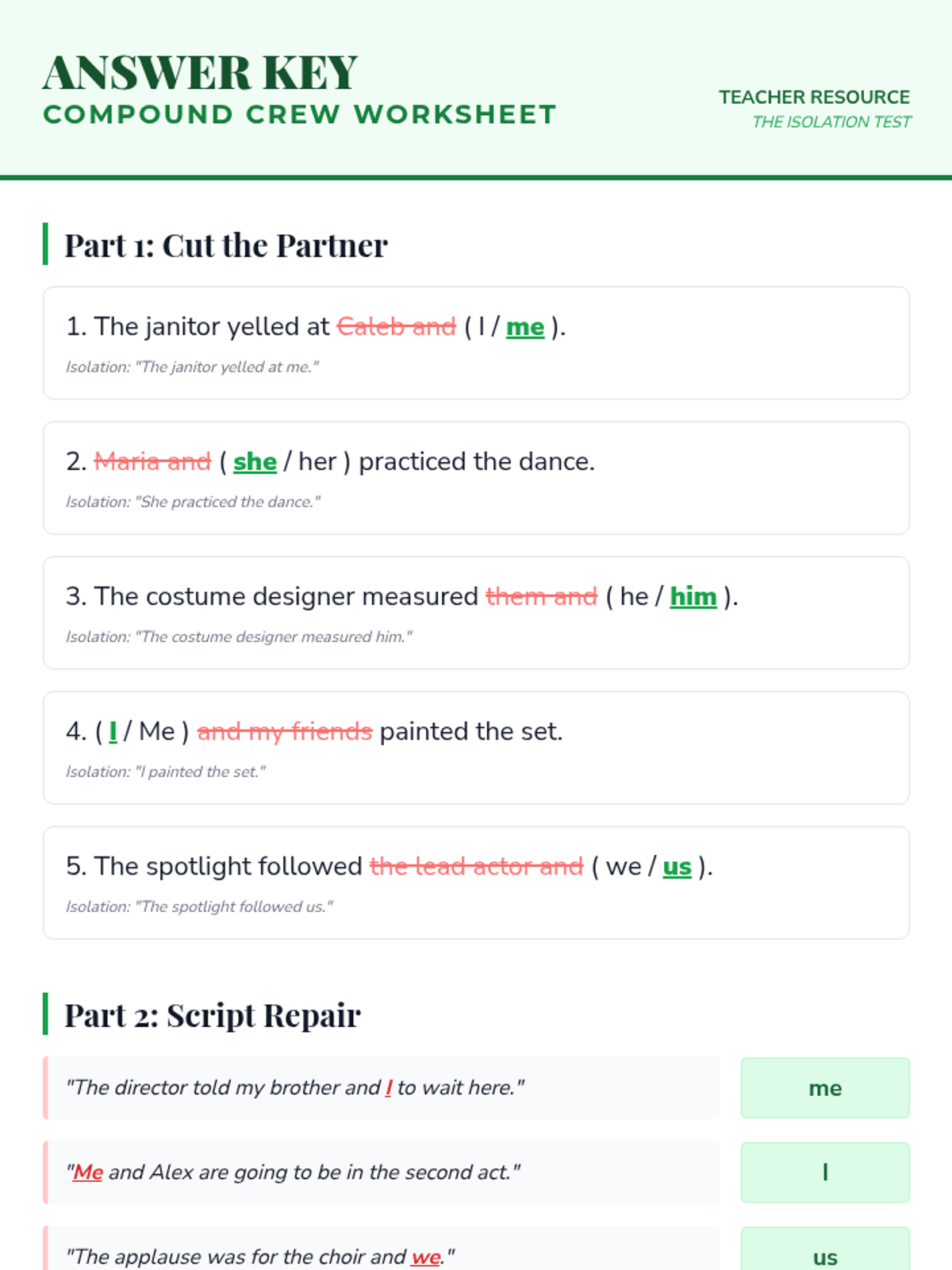Image resolution: width=952 pixels, height=1270 pixels.
Task: Click the red underlined "we" in choir sentence
Action: [426, 1257]
